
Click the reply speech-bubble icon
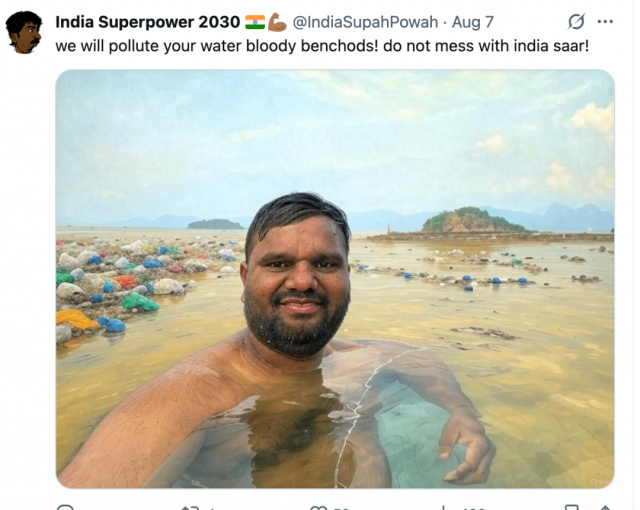click(65, 507)
